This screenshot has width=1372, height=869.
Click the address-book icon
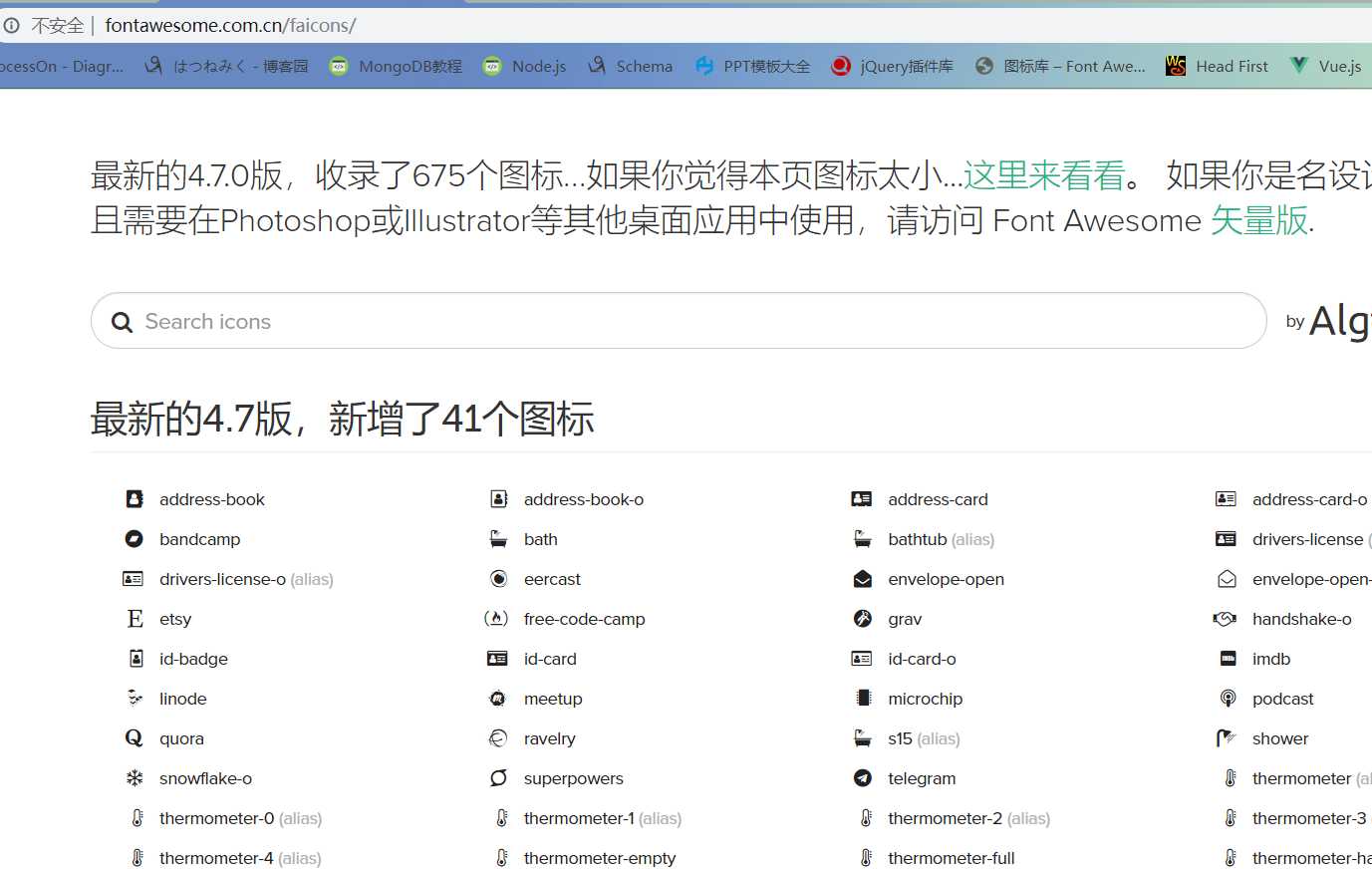pos(135,499)
